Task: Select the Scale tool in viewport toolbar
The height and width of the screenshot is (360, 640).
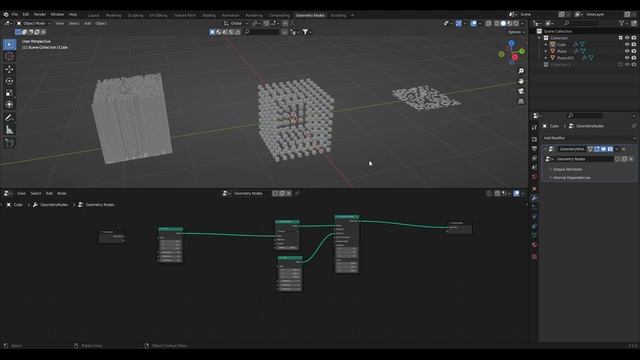Action: pyautogui.click(x=9, y=93)
